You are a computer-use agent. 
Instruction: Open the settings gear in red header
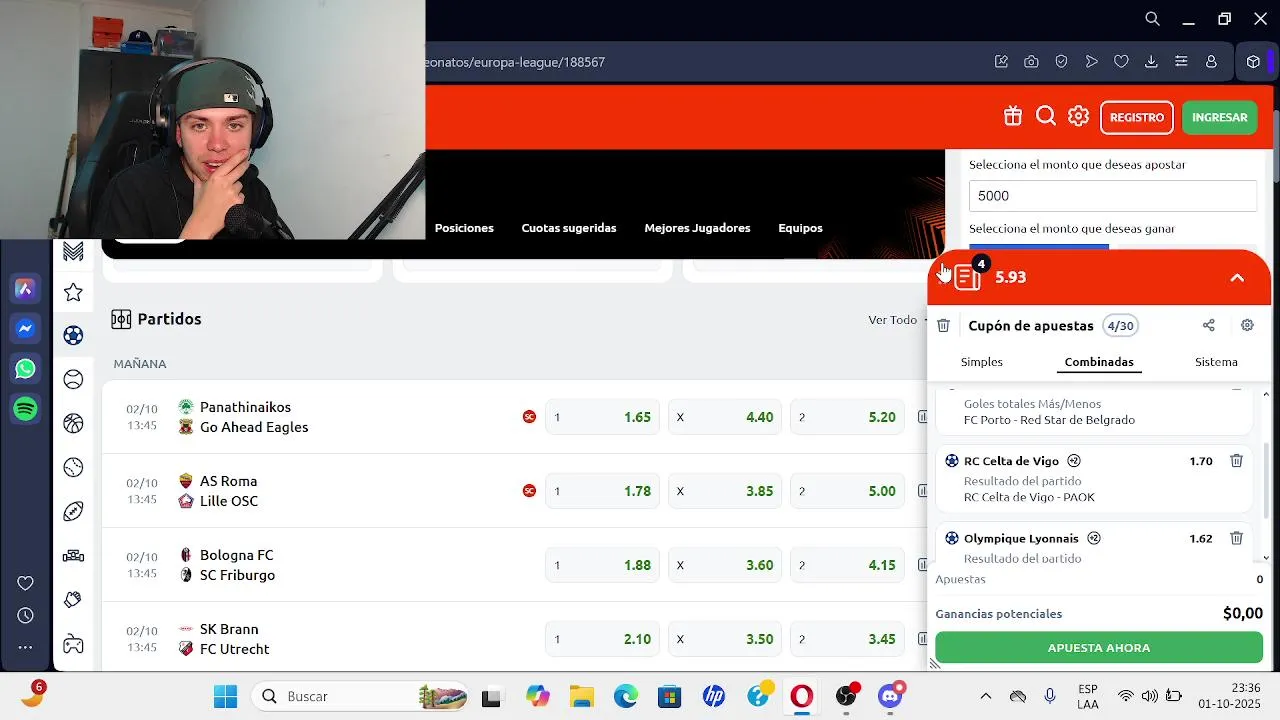(x=1078, y=116)
